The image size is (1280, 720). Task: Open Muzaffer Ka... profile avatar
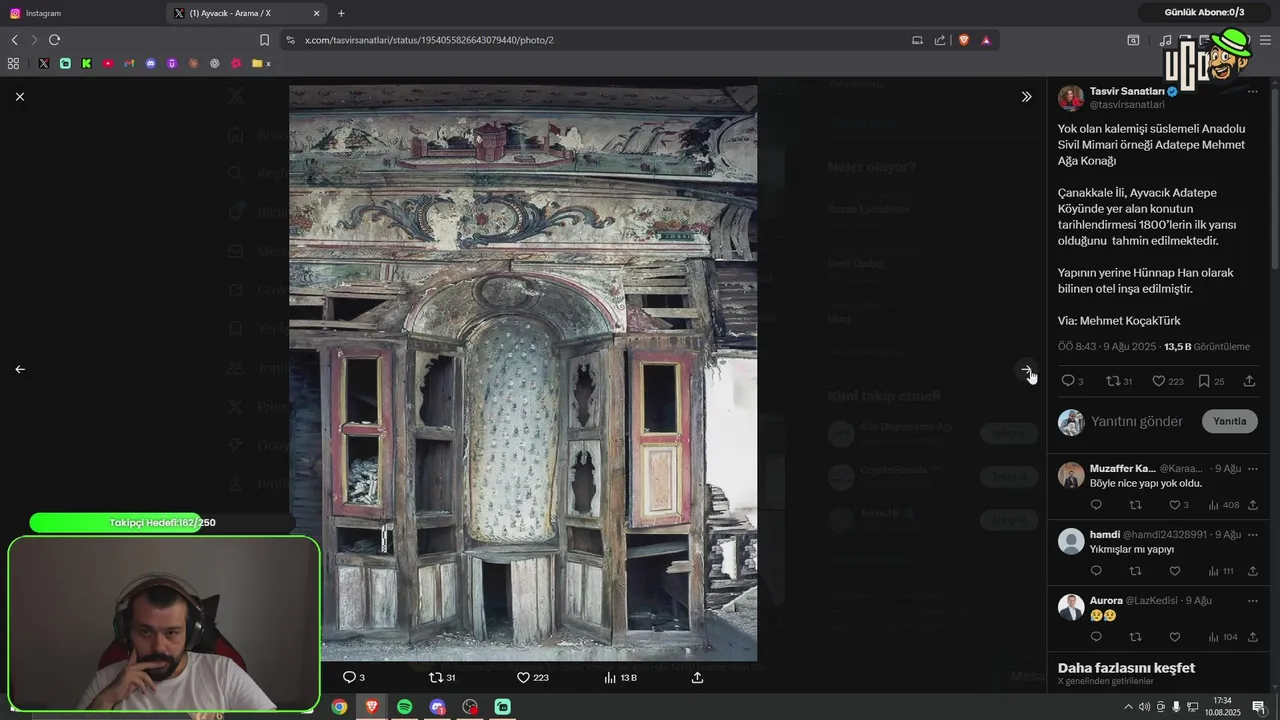tap(1071, 475)
